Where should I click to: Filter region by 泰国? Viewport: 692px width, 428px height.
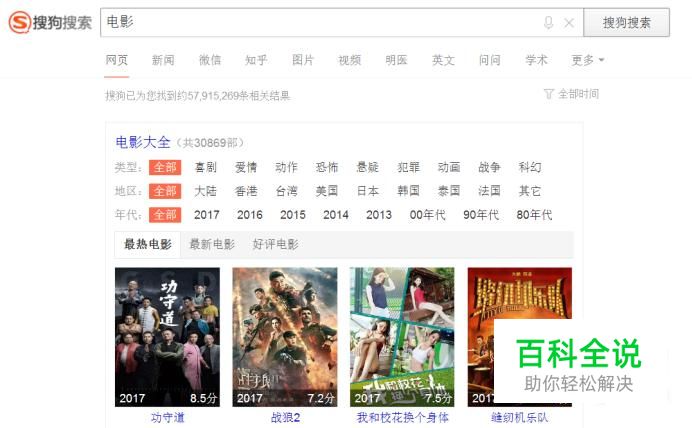click(449, 191)
